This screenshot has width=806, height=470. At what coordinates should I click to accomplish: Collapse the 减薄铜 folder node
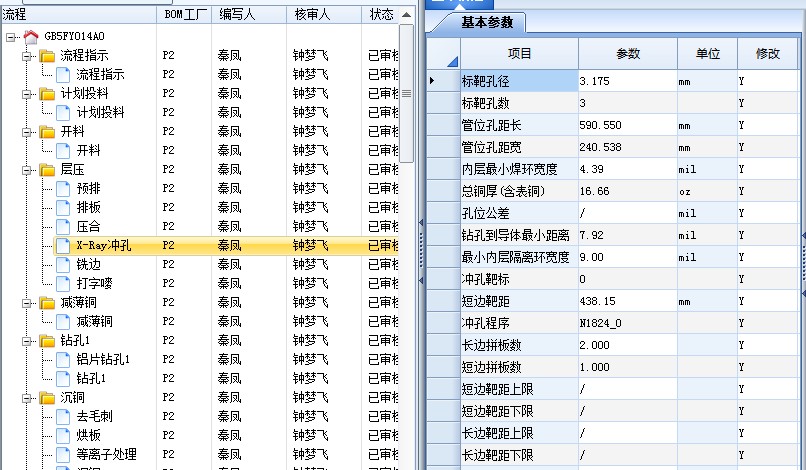(x=27, y=303)
